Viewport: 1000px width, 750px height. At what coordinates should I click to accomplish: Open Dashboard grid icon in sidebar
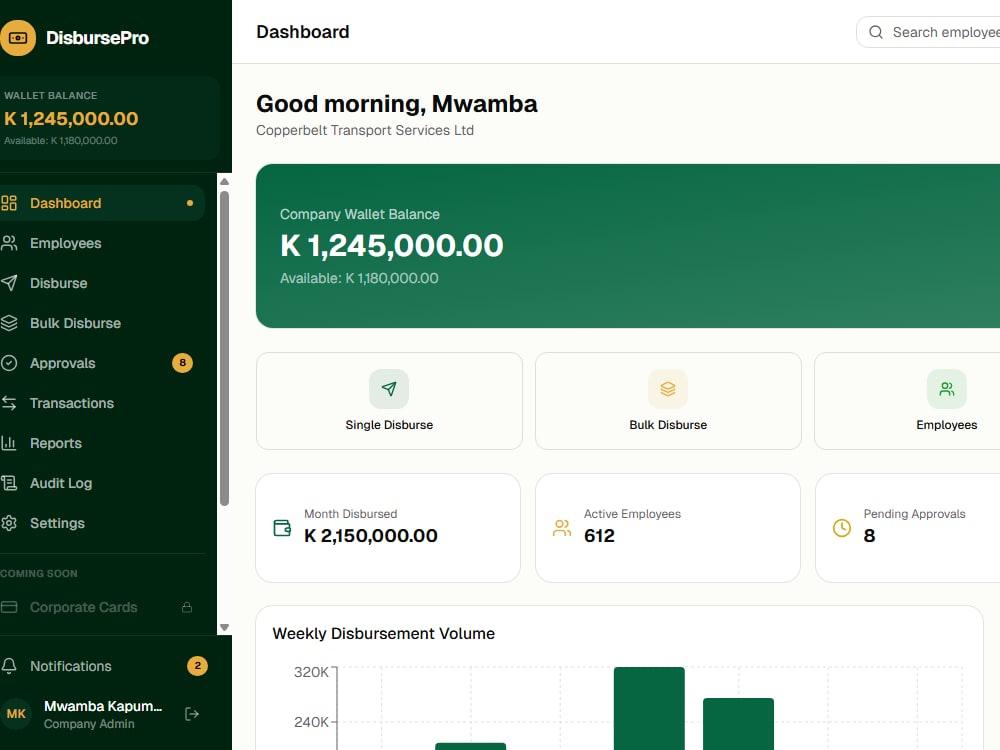coord(9,203)
